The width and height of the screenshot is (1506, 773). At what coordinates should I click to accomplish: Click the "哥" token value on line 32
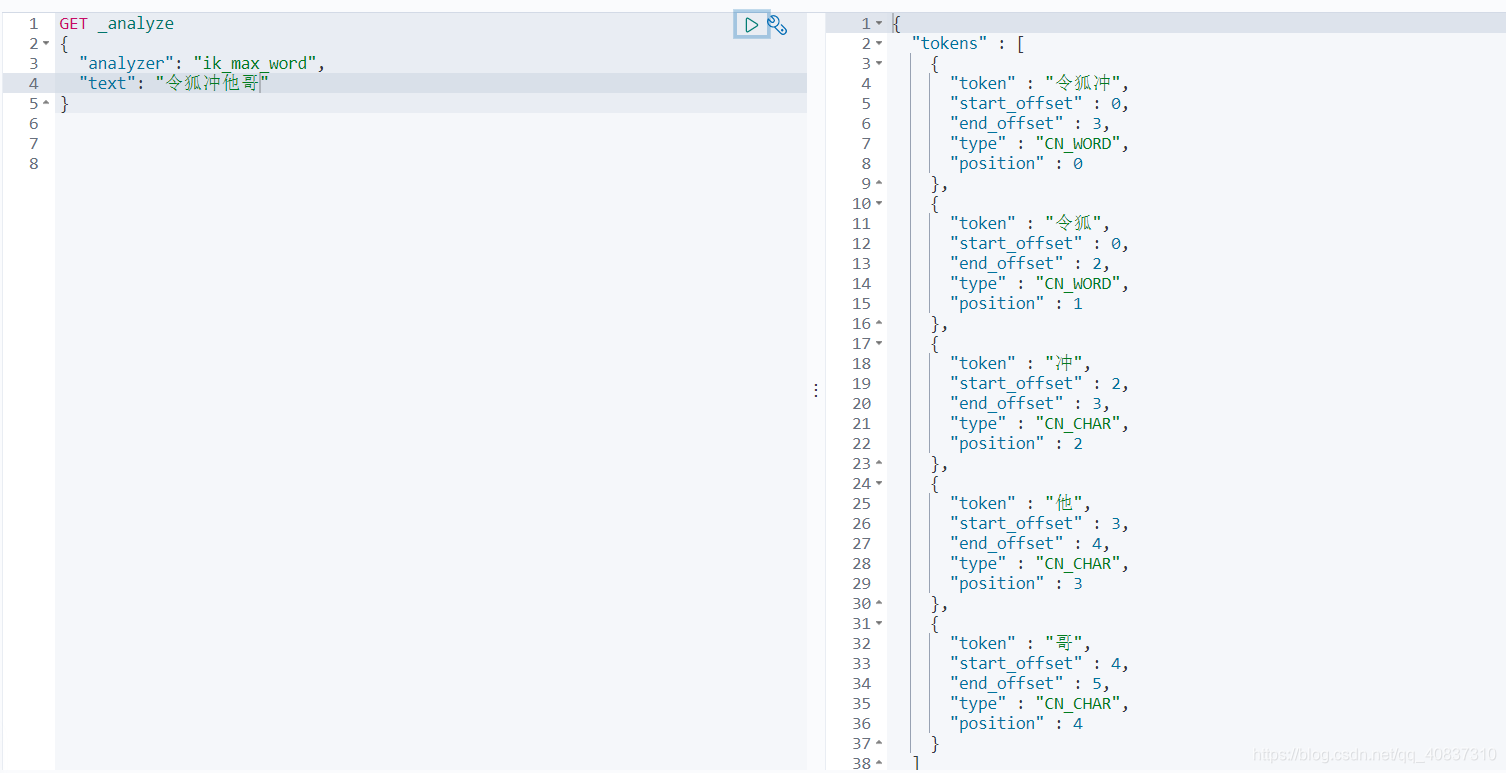[x=1064, y=644]
